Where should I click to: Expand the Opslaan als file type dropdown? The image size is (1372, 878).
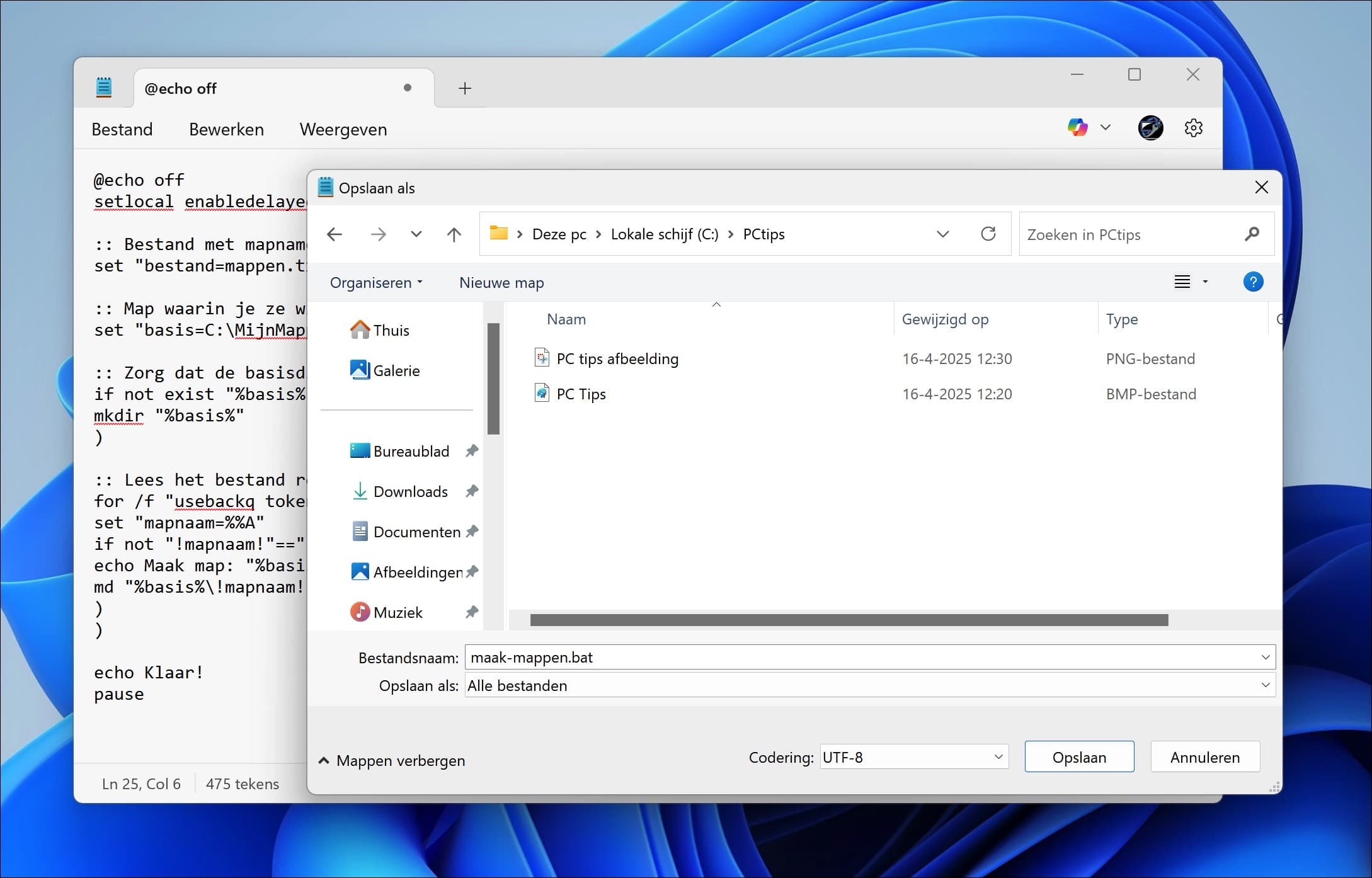tap(1266, 685)
